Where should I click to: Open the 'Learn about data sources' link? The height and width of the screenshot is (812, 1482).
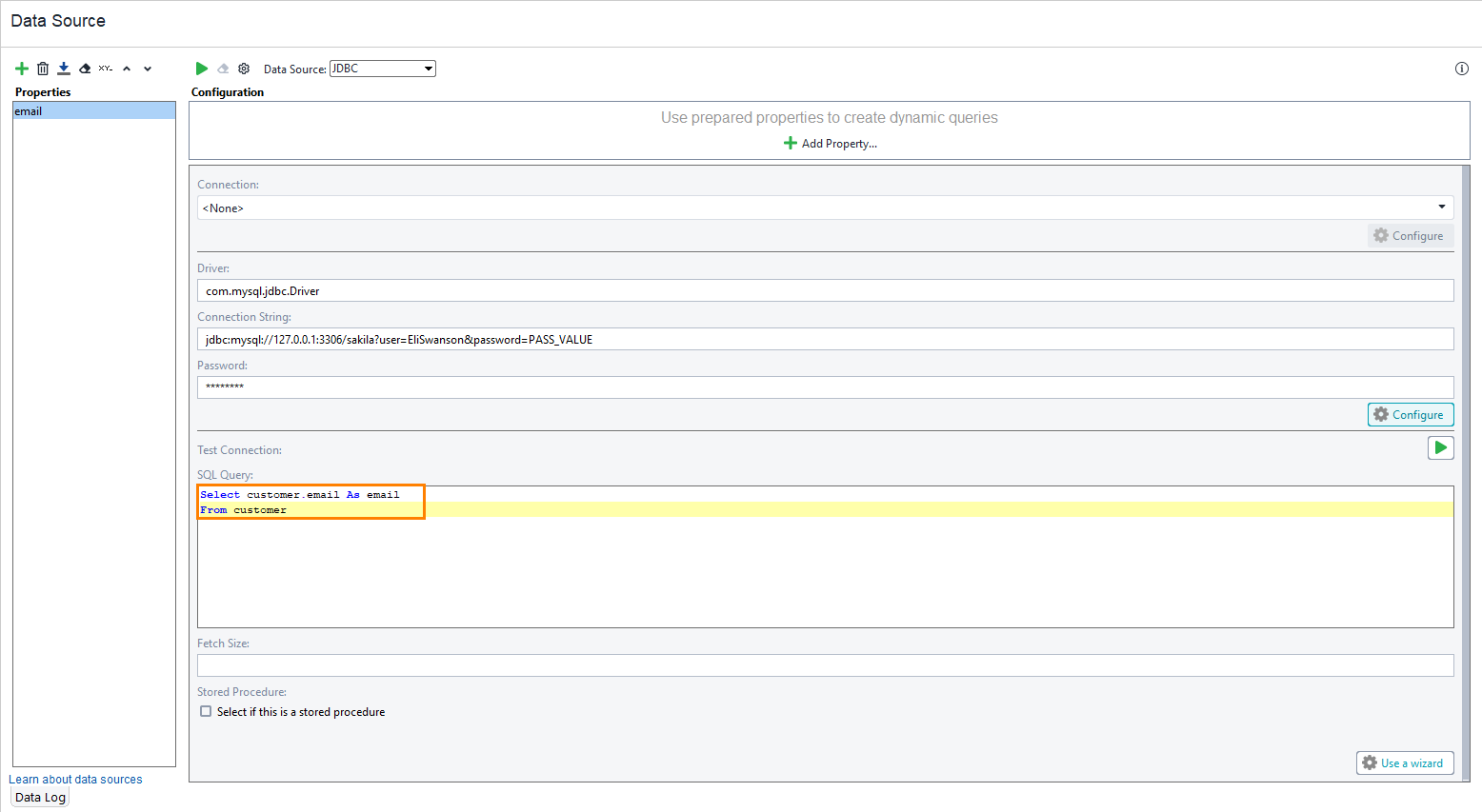pyautogui.click(x=75, y=779)
